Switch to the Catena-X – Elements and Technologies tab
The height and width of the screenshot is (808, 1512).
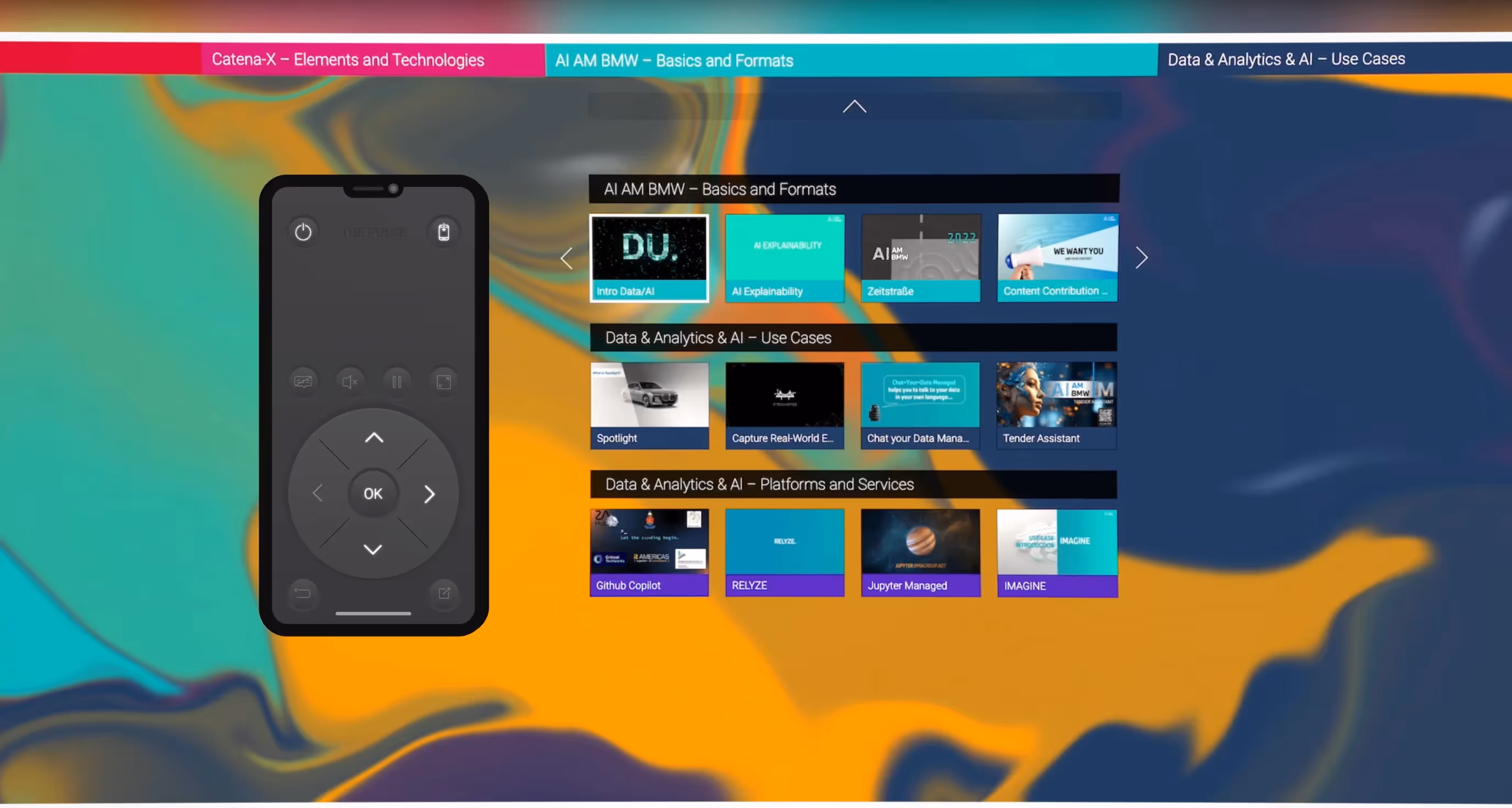(373, 59)
